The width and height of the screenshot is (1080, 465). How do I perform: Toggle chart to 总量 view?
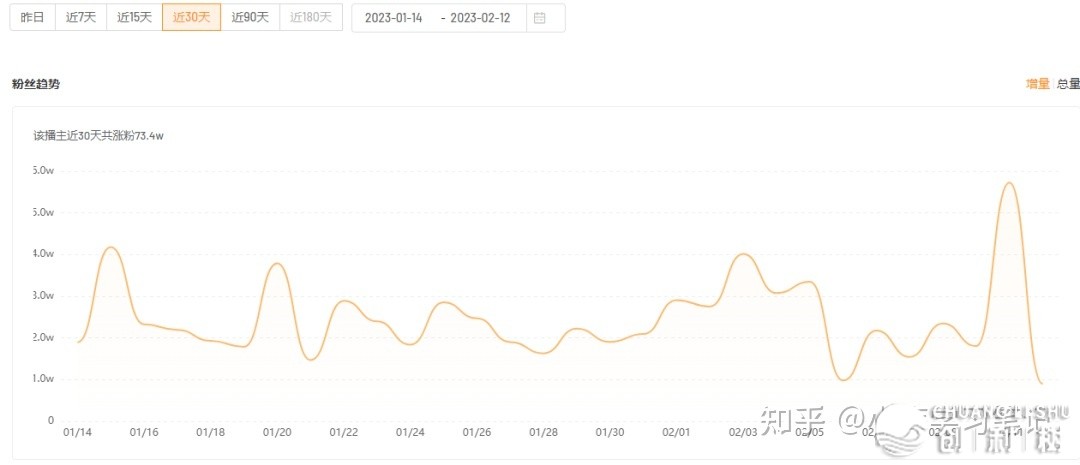[x=1068, y=84]
